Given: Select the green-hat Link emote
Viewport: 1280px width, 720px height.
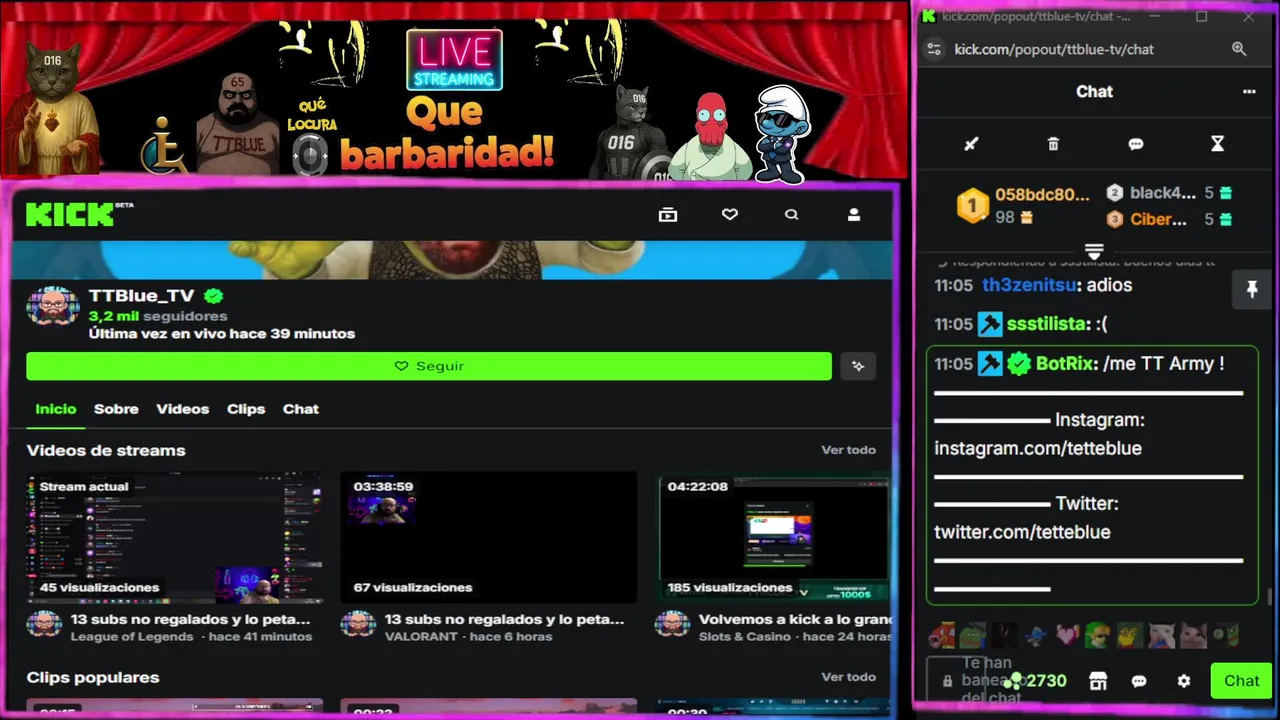Looking at the screenshot, I should [x=1097, y=634].
